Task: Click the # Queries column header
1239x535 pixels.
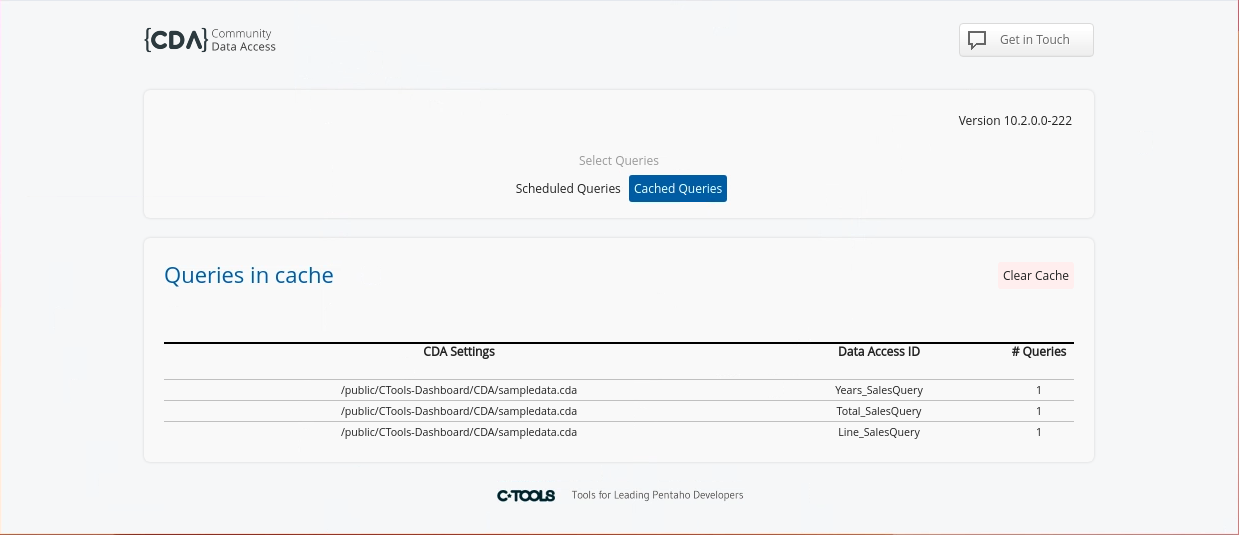Action: (x=1038, y=352)
